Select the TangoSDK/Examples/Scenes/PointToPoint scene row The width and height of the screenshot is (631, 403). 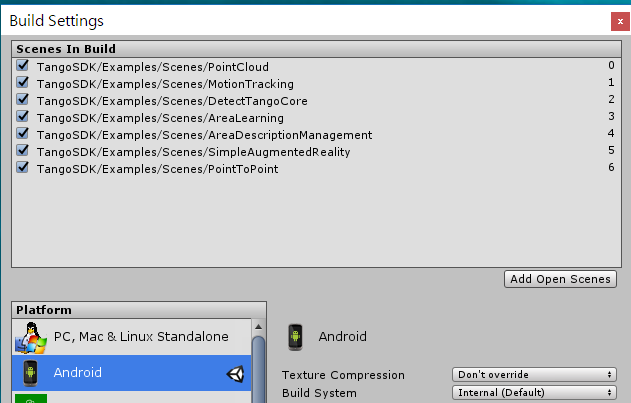[x=316, y=168]
